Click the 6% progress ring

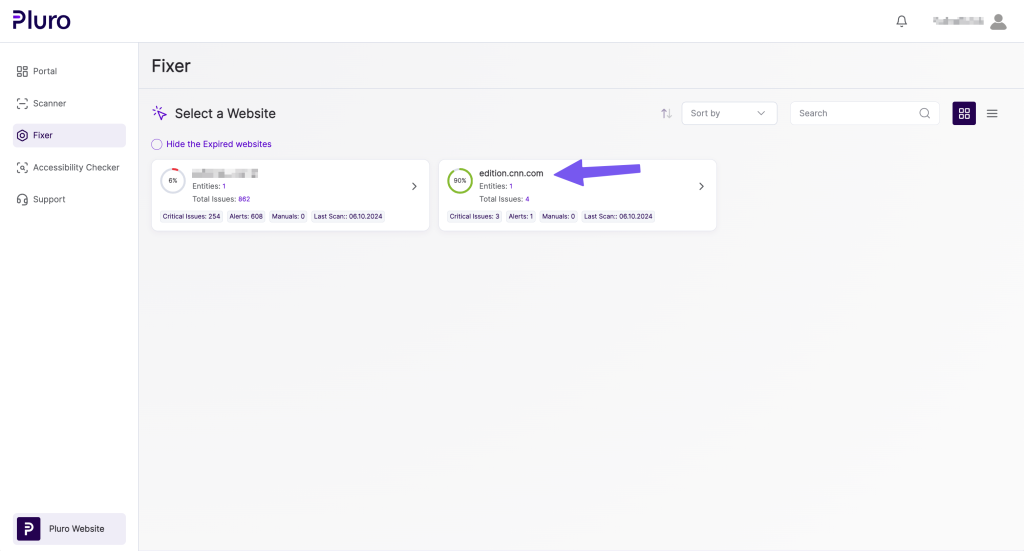(173, 181)
